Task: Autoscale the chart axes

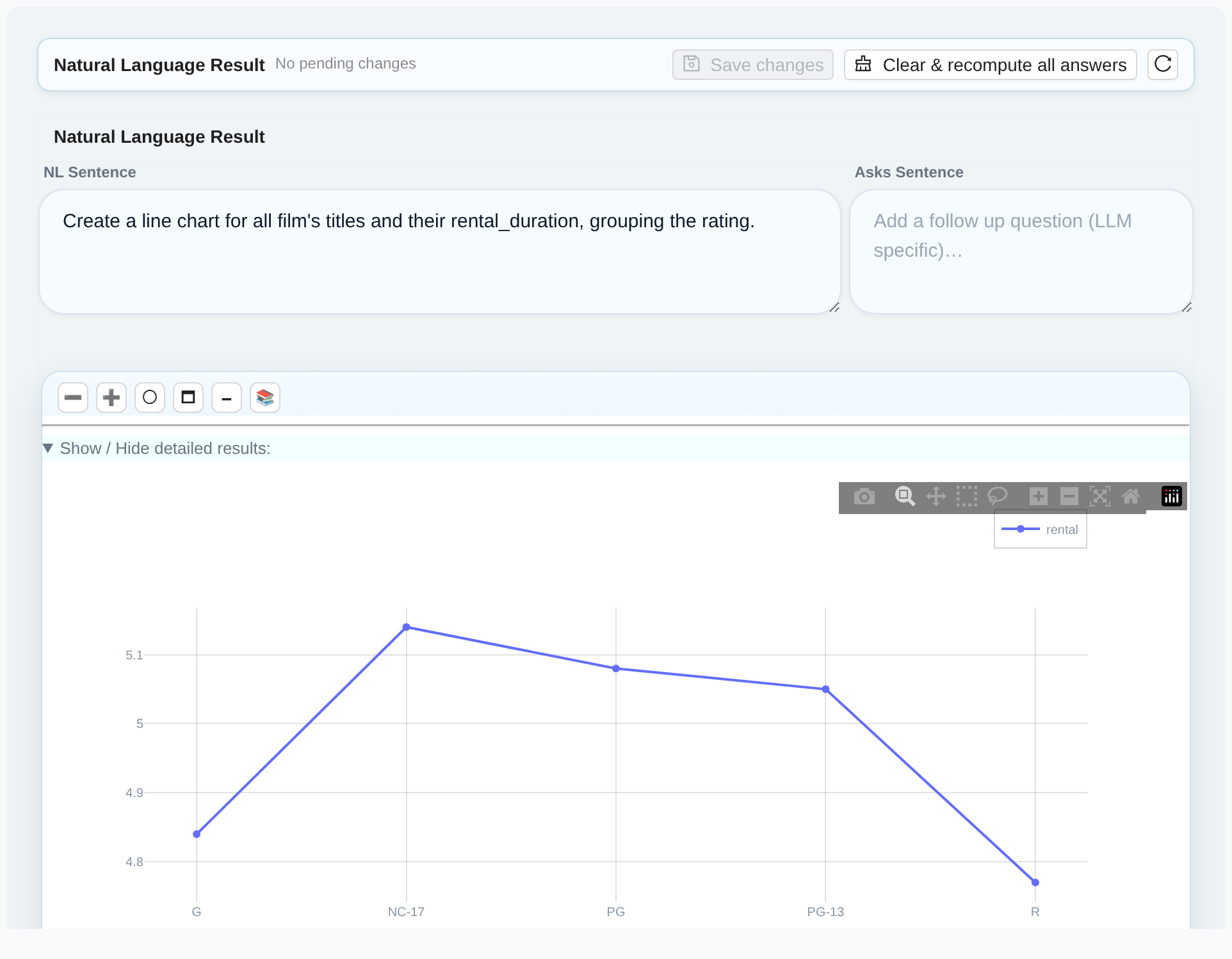Action: click(x=1100, y=496)
